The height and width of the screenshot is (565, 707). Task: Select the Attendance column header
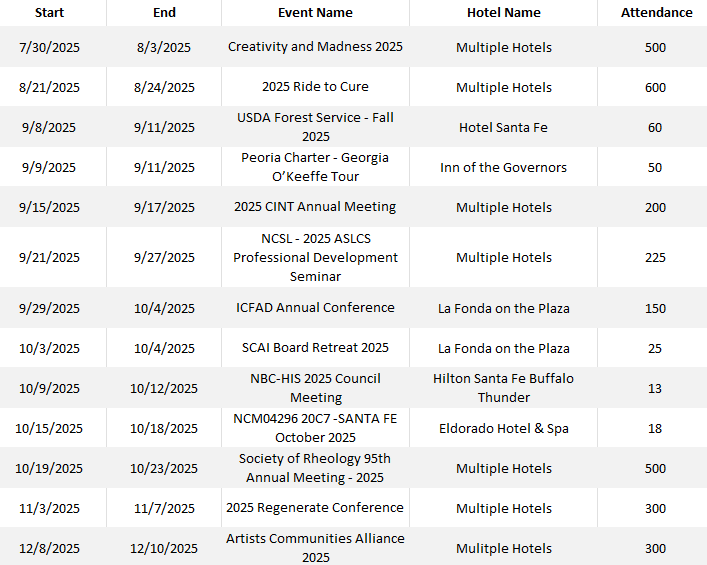656,13
